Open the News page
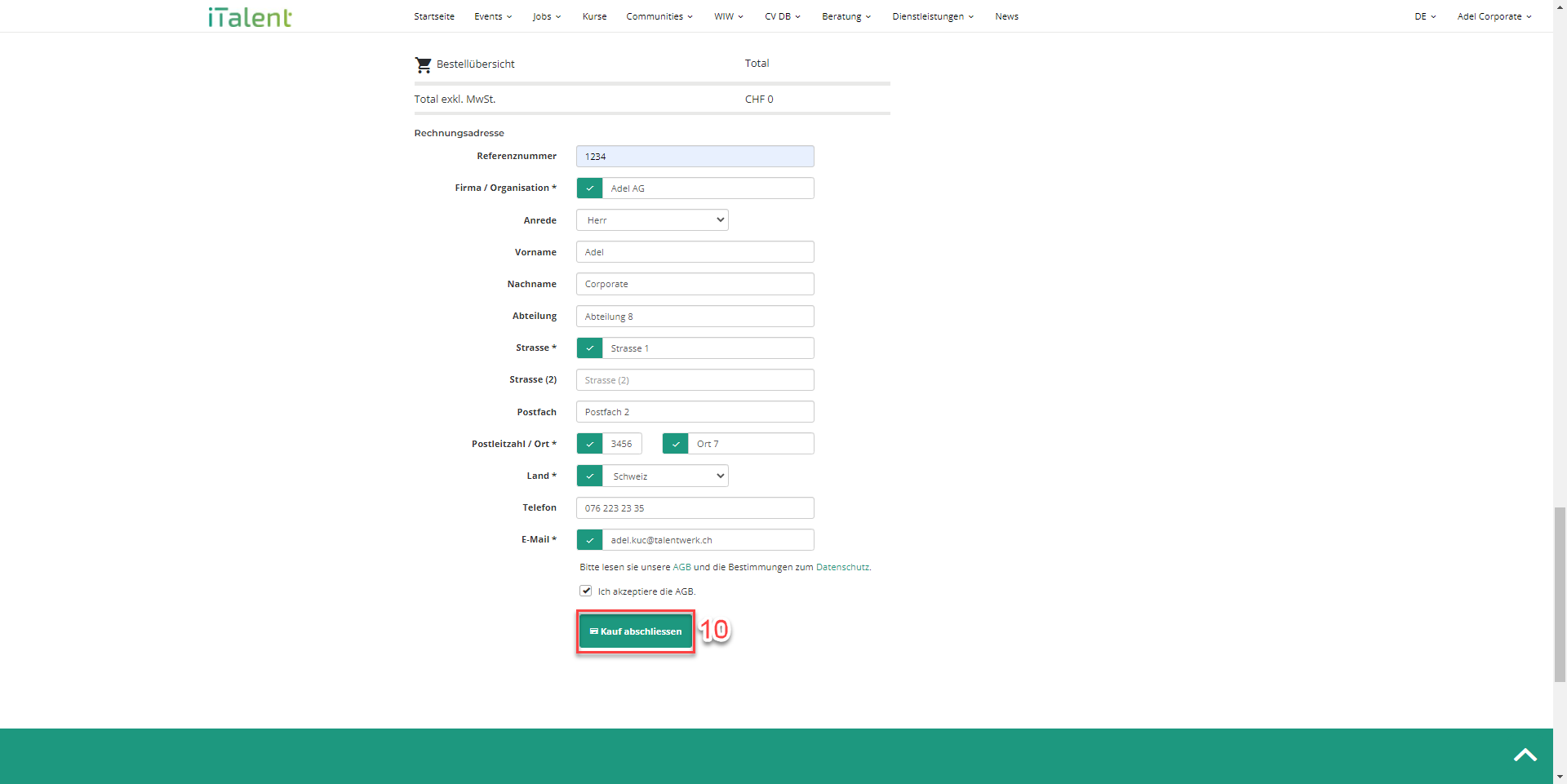The image size is (1567, 784). (1006, 16)
